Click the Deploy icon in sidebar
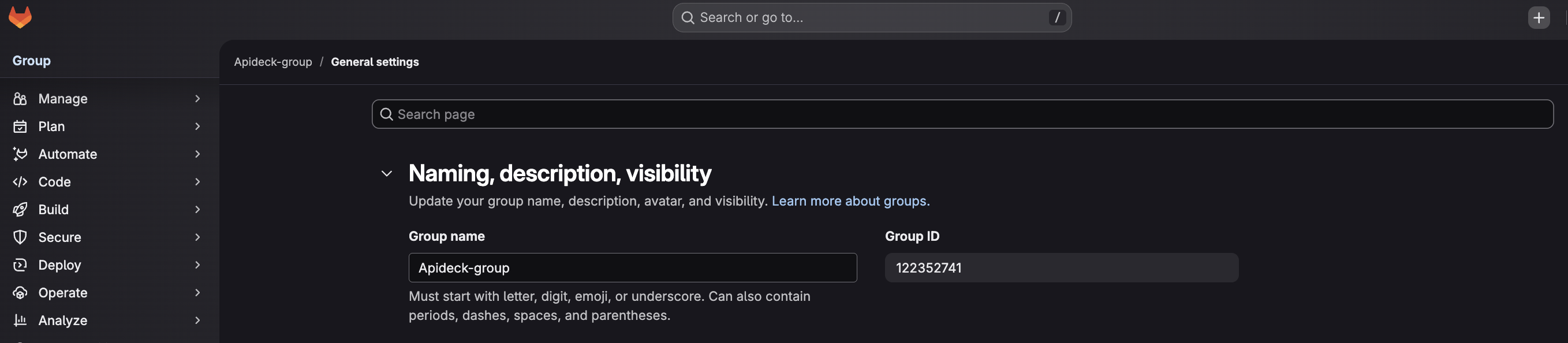The image size is (1568, 343). 20,265
